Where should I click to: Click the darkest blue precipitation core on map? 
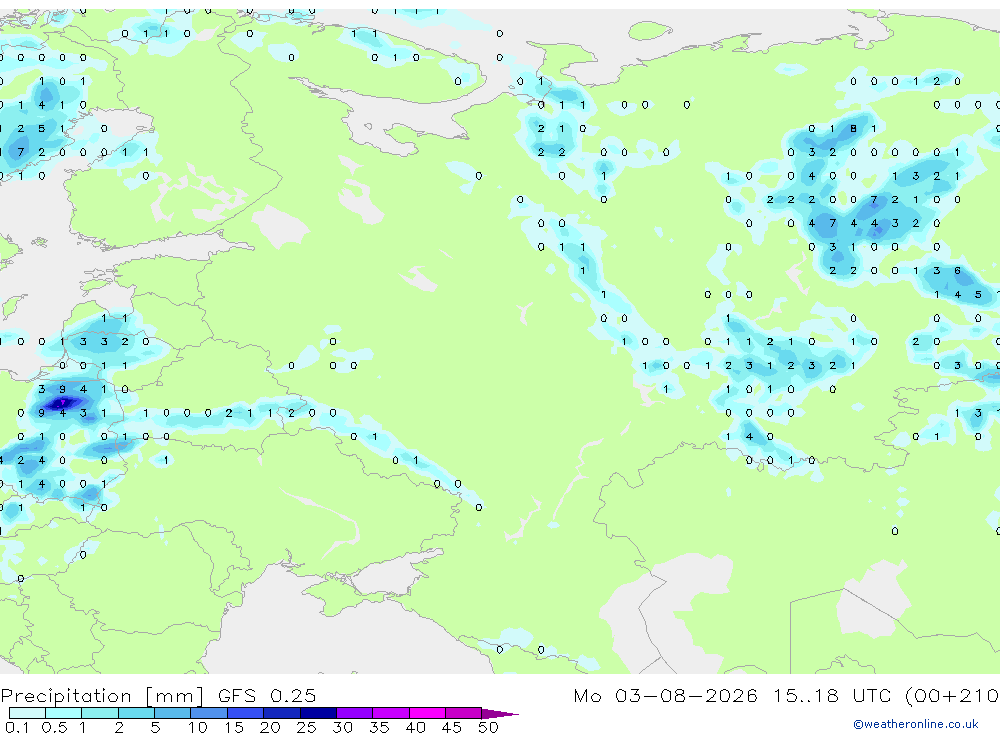[63, 403]
